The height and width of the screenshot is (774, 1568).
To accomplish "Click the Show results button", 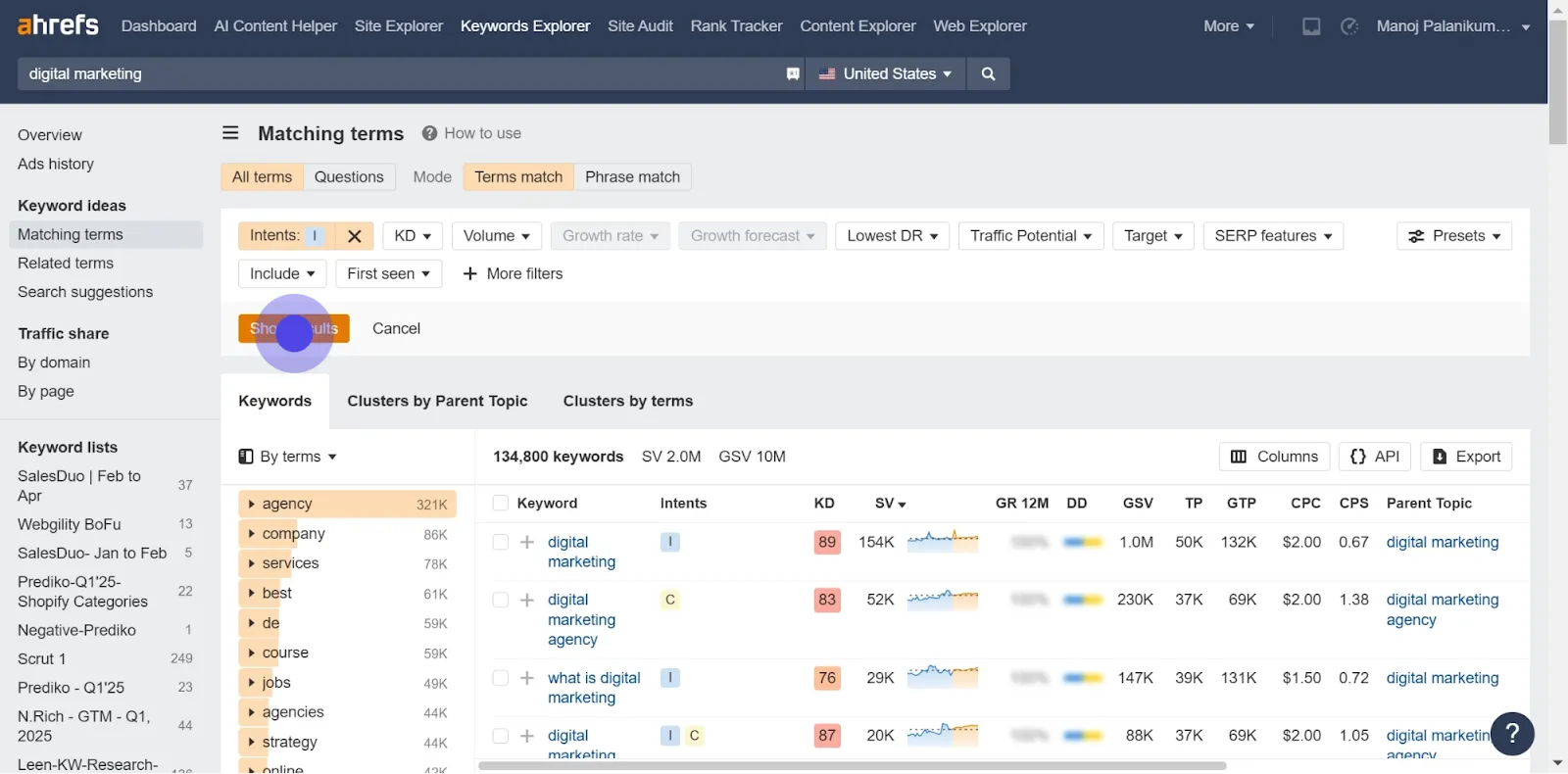I will pyautogui.click(x=294, y=328).
